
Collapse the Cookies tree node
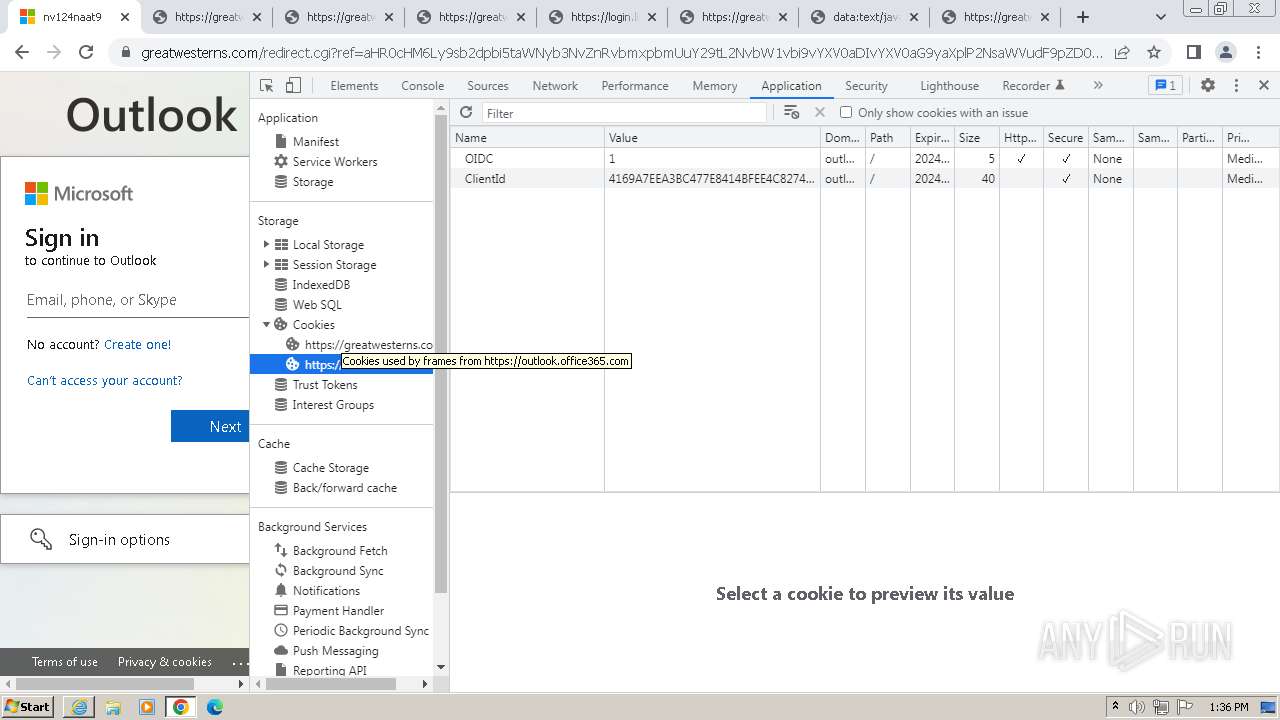(266, 325)
